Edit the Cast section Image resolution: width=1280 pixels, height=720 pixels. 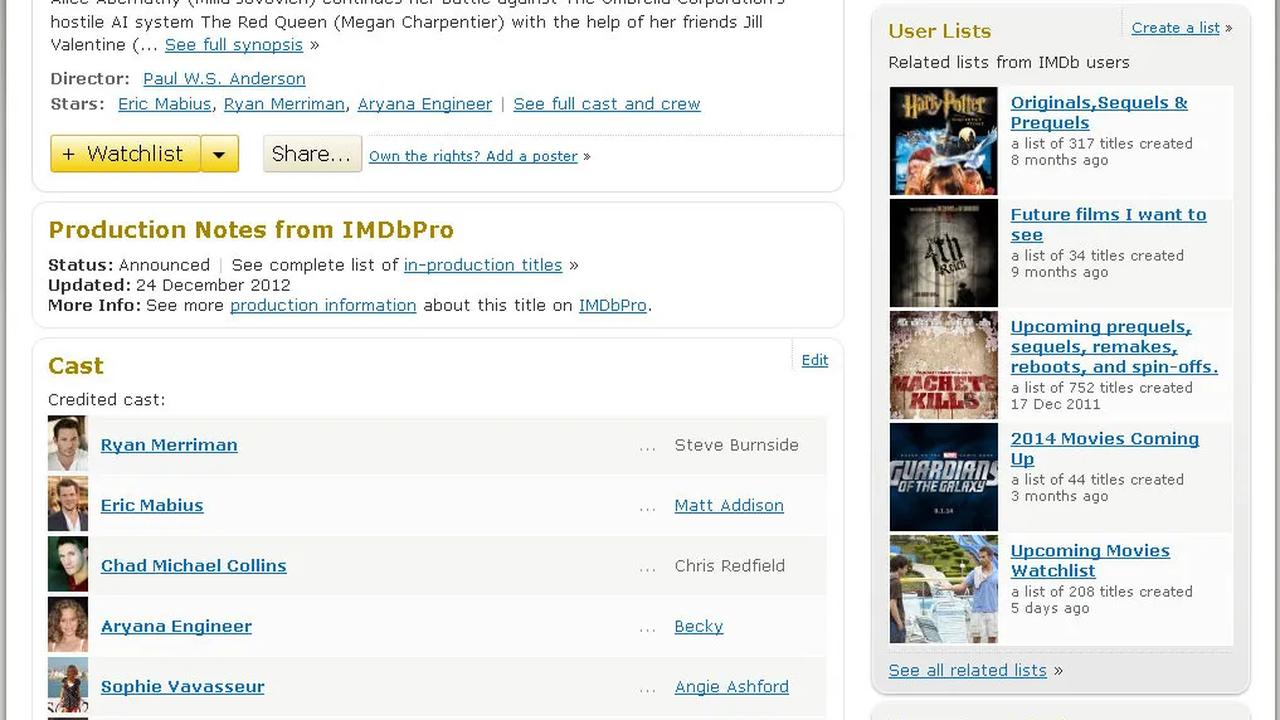[815, 360]
